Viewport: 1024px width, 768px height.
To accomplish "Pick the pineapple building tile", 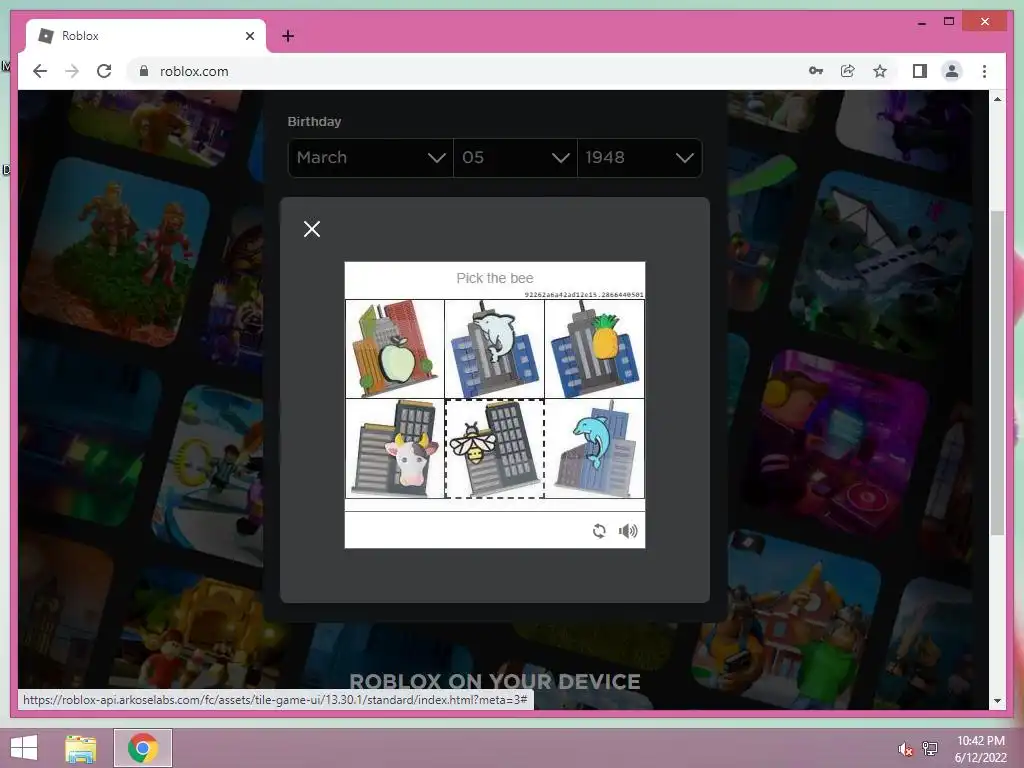I will (594, 349).
